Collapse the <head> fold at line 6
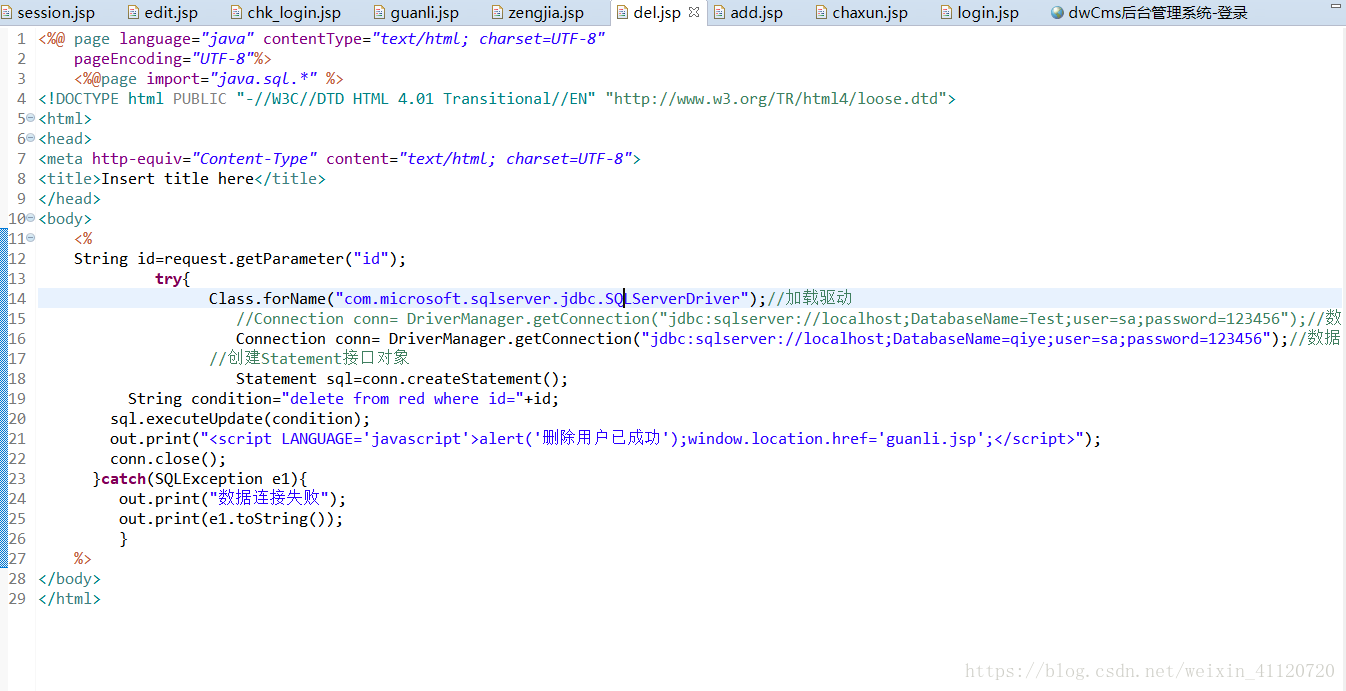Image resolution: width=1346 pixels, height=691 pixels. coord(30,139)
